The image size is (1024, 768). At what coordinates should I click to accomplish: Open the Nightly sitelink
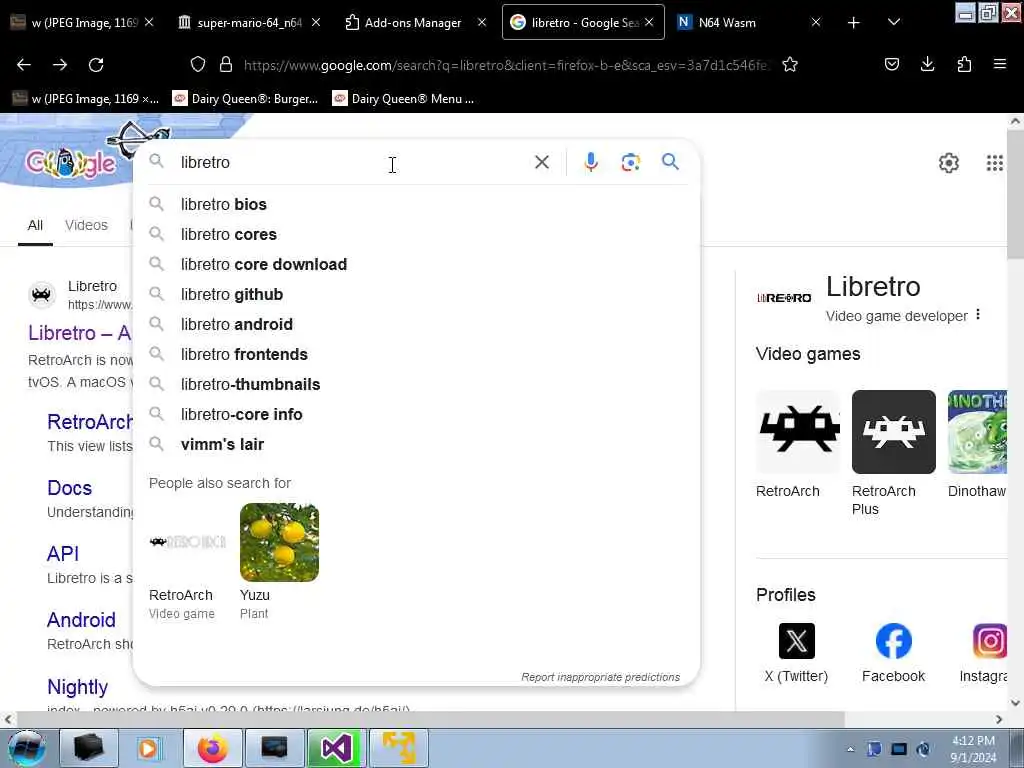pos(77,687)
